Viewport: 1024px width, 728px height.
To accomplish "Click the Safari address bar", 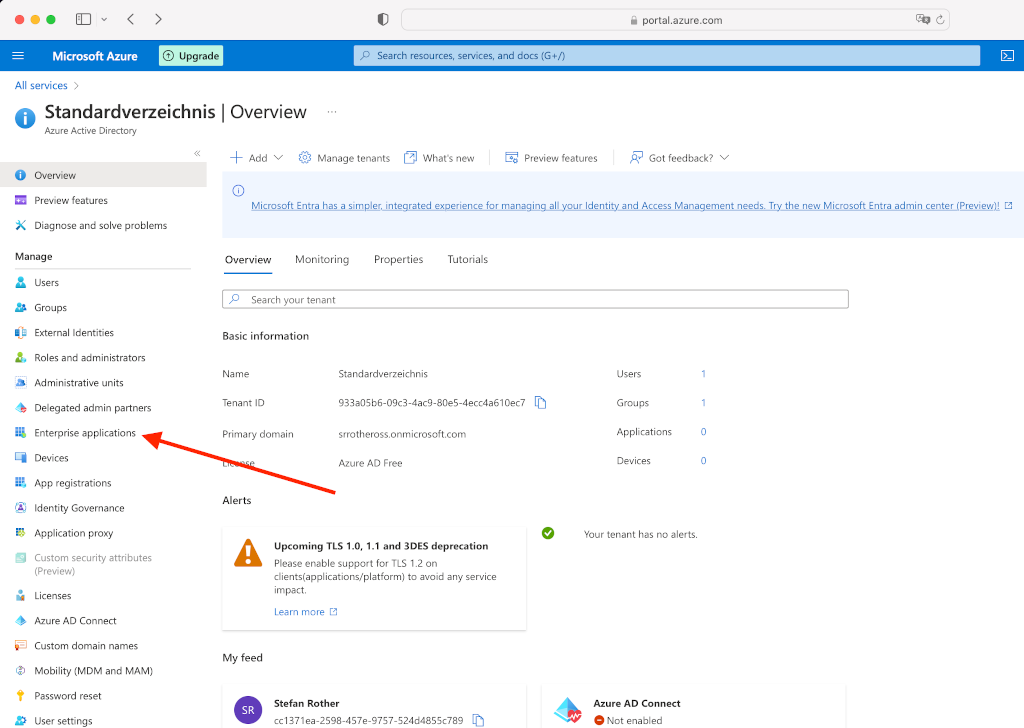I will coord(675,20).
